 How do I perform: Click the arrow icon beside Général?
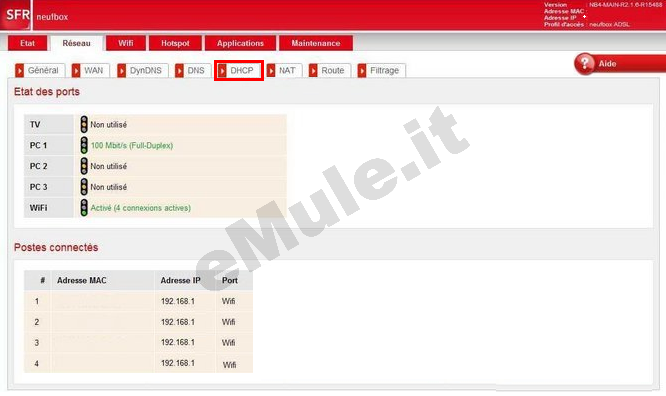click(x=20, y=71)
